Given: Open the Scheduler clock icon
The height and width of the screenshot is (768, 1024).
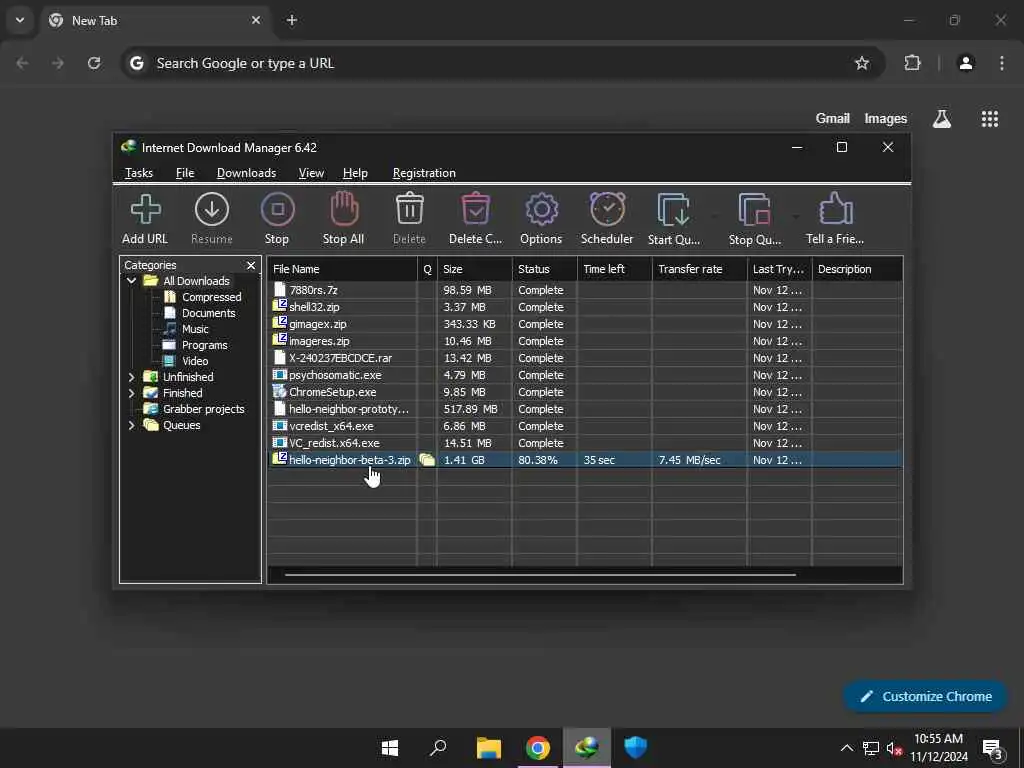Looking at the screenshot, I should (607, 210).
